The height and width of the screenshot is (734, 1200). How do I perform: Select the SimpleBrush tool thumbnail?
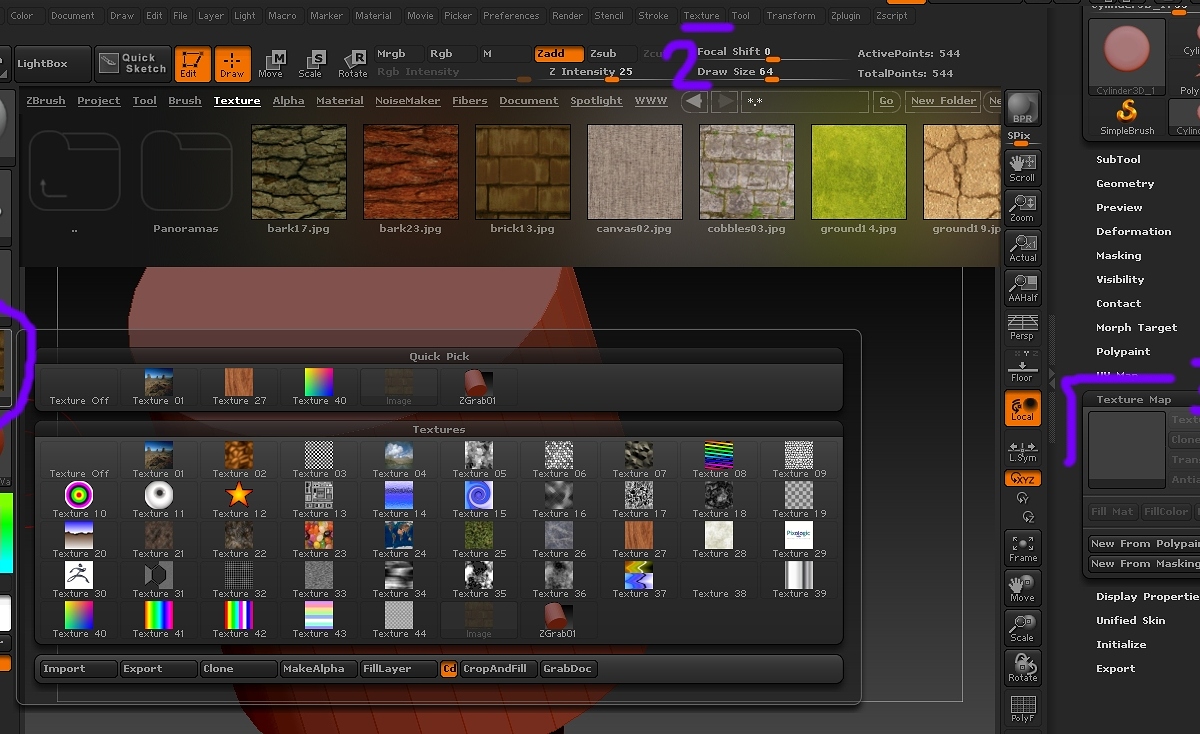pos(1127,116)
